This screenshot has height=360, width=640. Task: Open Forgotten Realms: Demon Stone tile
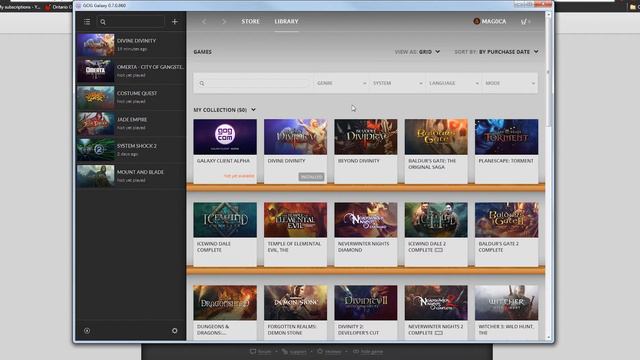[x=295, y=312]
